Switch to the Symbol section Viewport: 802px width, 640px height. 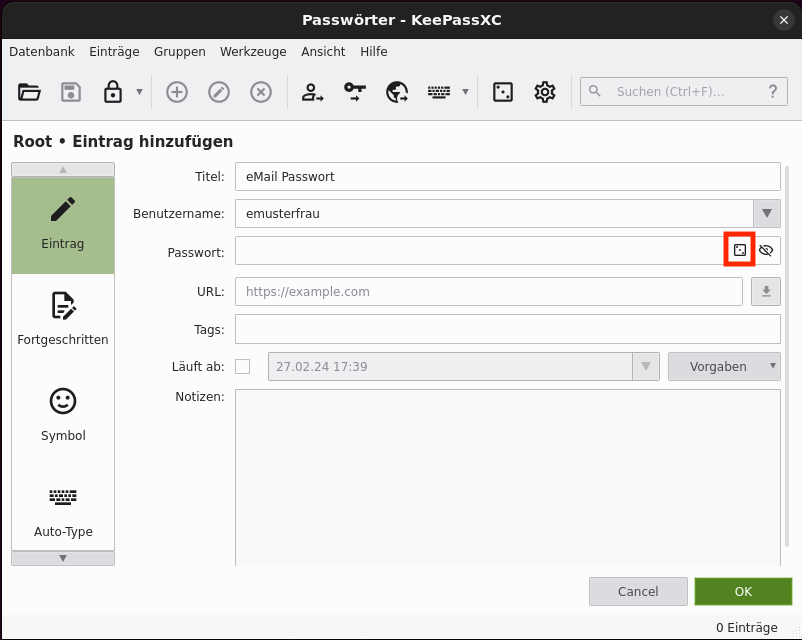coord(63,414)
